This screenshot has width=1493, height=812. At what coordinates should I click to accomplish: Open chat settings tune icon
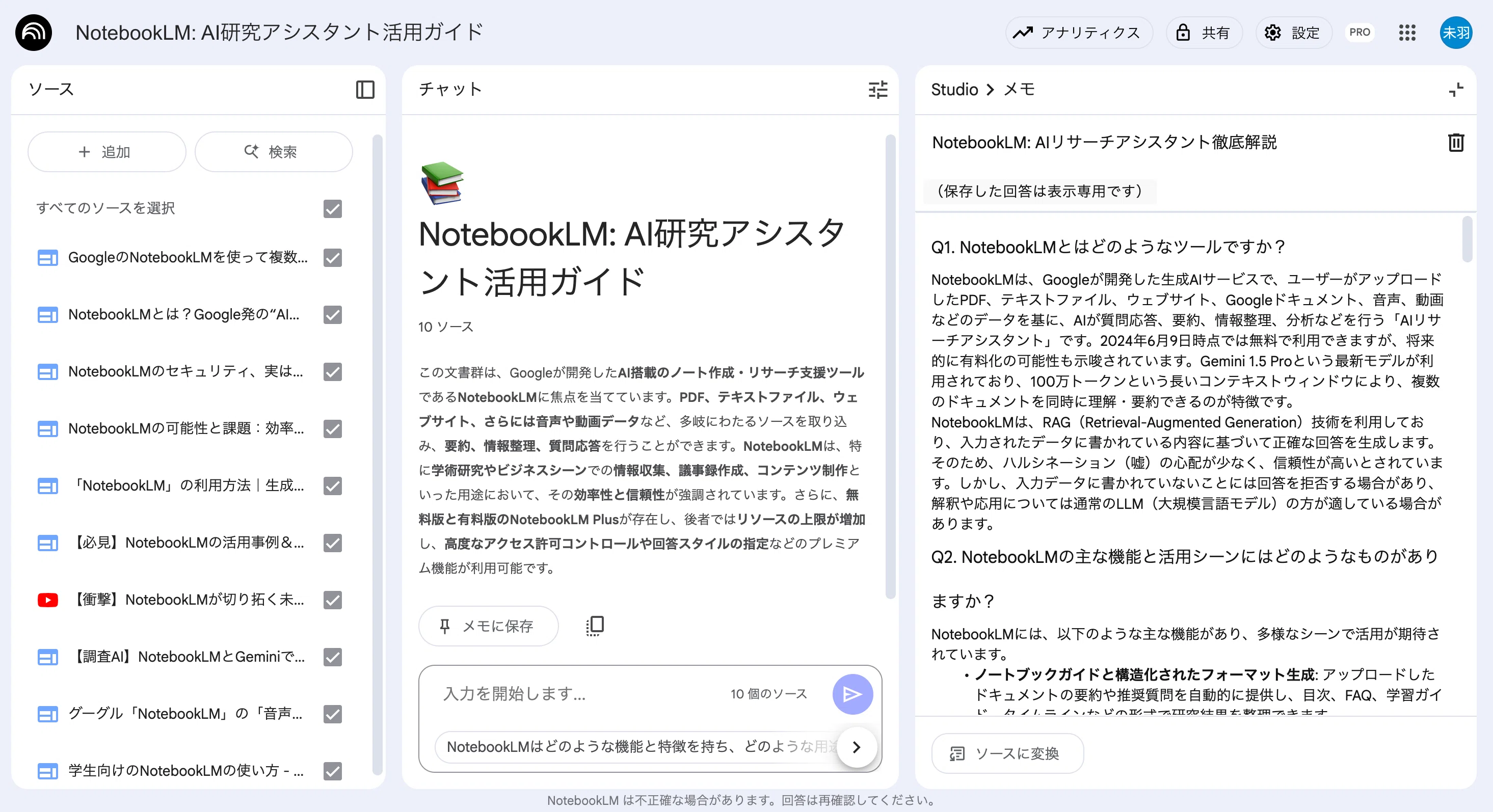877,89
